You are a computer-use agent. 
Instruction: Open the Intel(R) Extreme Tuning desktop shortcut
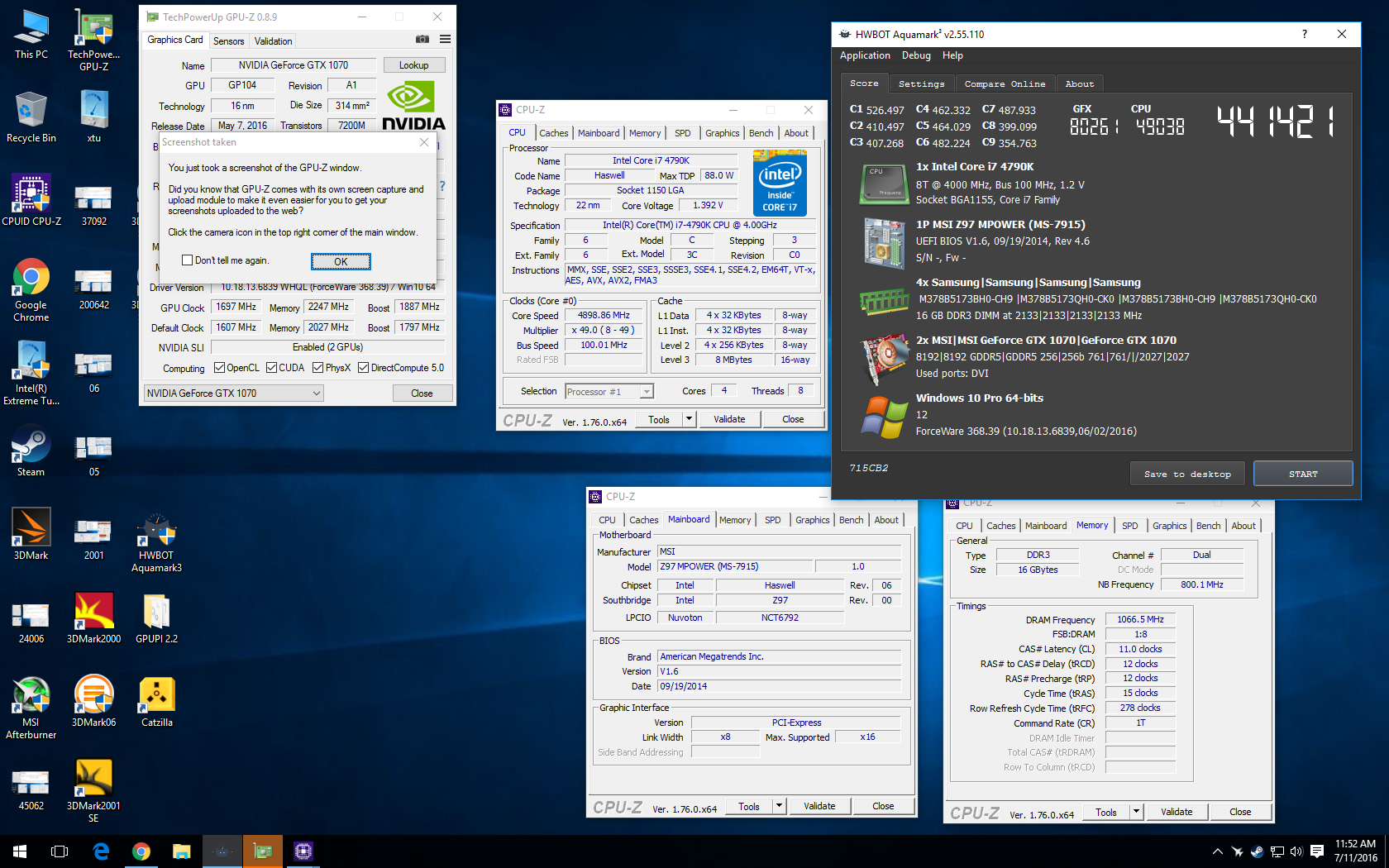pos(31,373)
